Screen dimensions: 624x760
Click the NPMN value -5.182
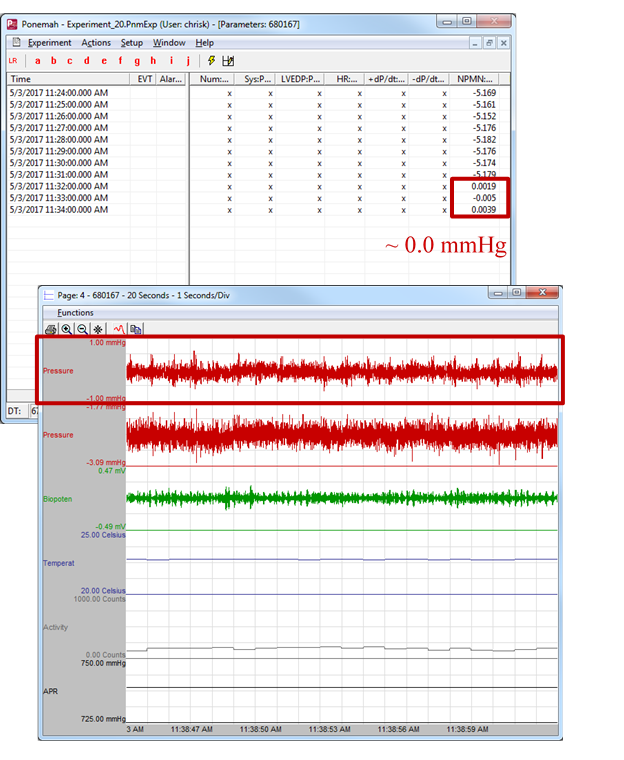coord(484,140)
